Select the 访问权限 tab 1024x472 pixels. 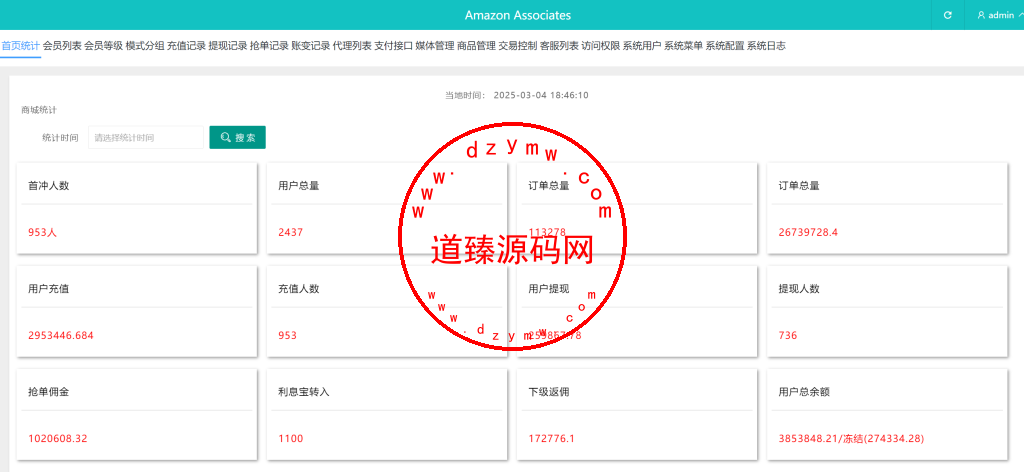(601, 46)
